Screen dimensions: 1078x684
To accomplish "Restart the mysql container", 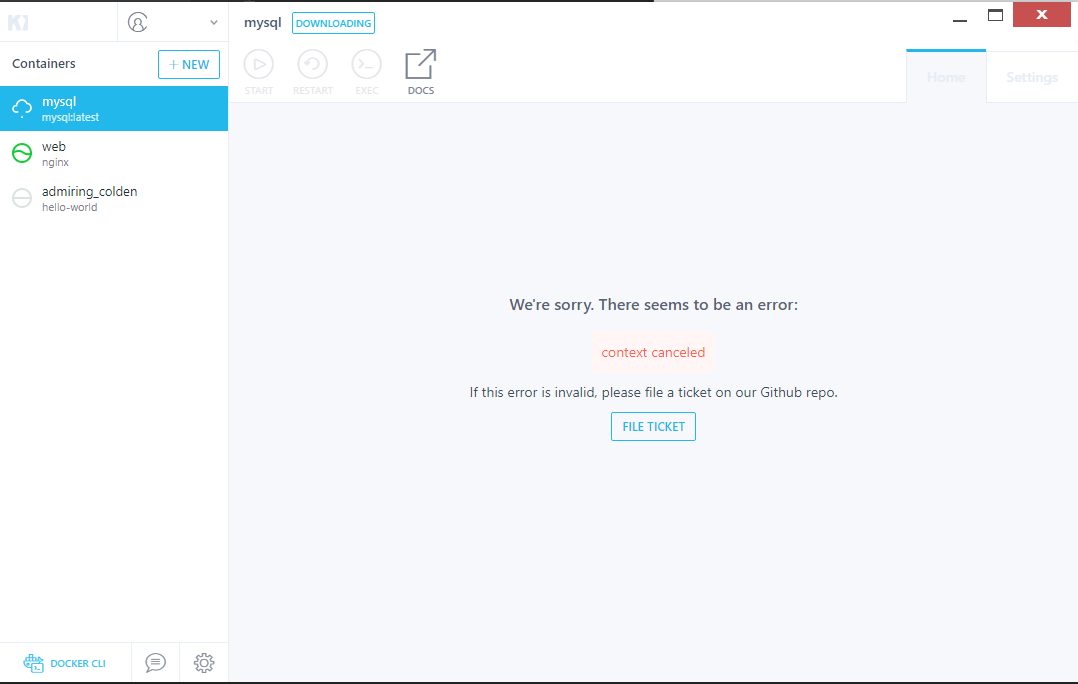I will [313, 71].
